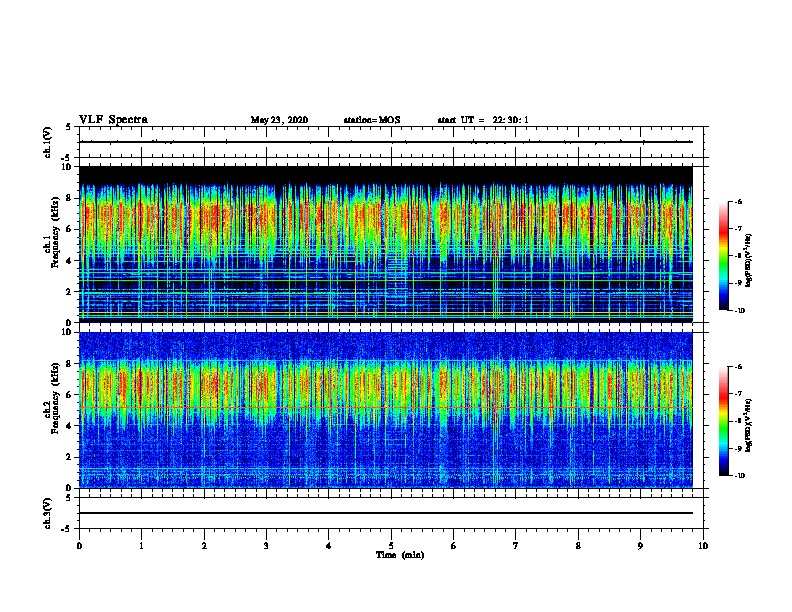
Task: Click the 4 kHz tick on ch.2 frequency axis
Action: [x=69, y=426]
